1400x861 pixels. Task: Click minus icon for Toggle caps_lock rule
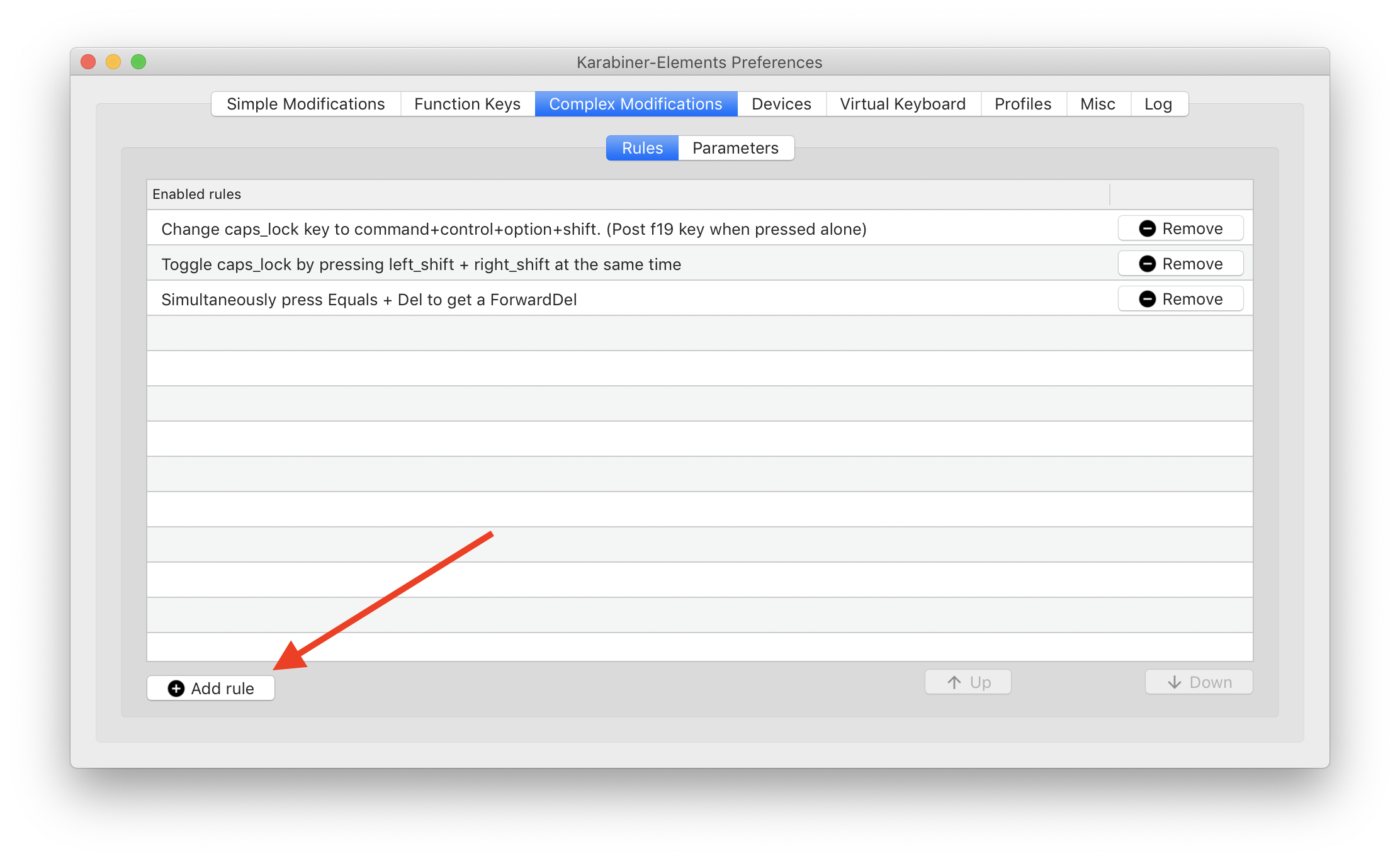(x=1147, y=264)
